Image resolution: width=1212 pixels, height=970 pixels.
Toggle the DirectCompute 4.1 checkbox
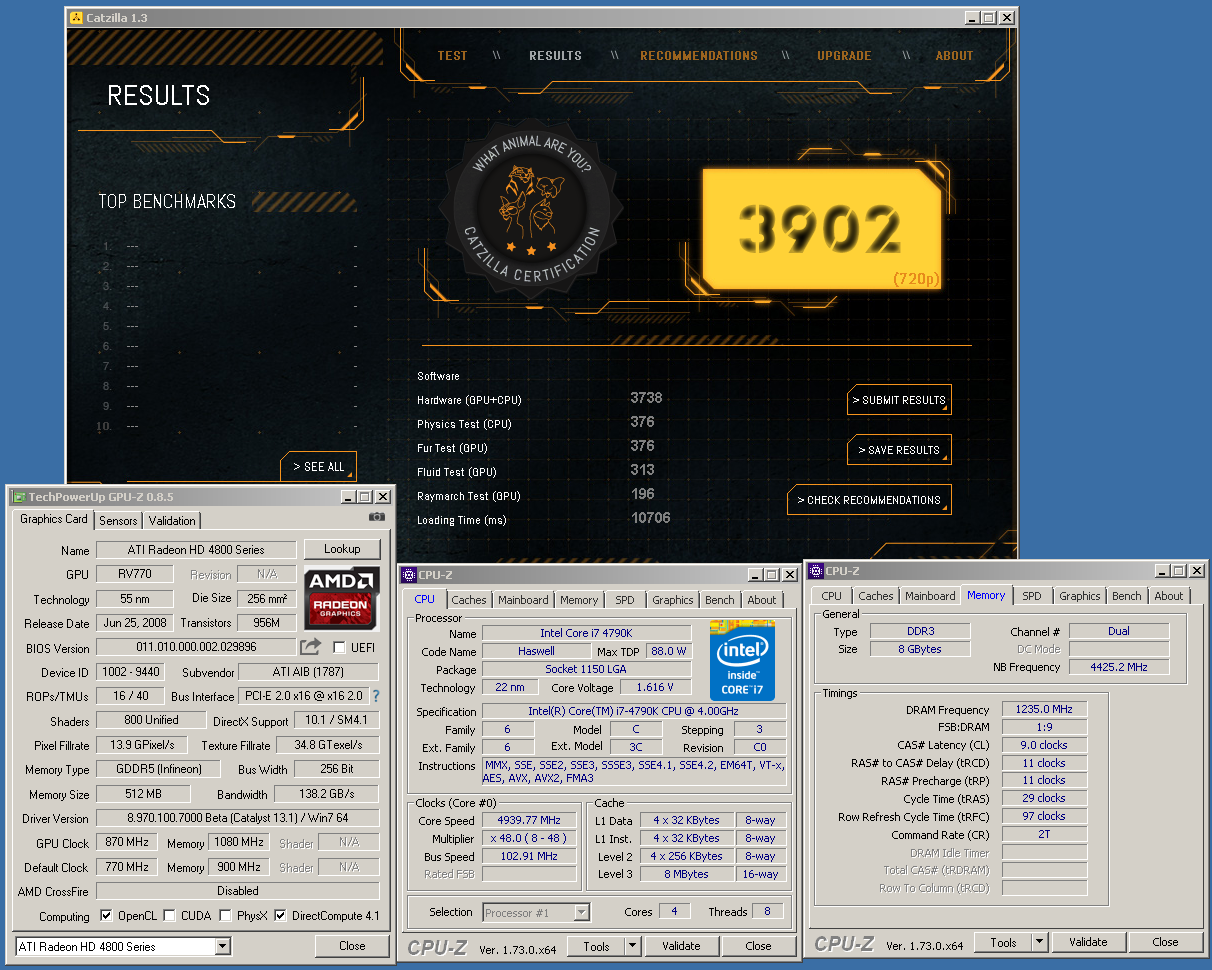[280, 916]
